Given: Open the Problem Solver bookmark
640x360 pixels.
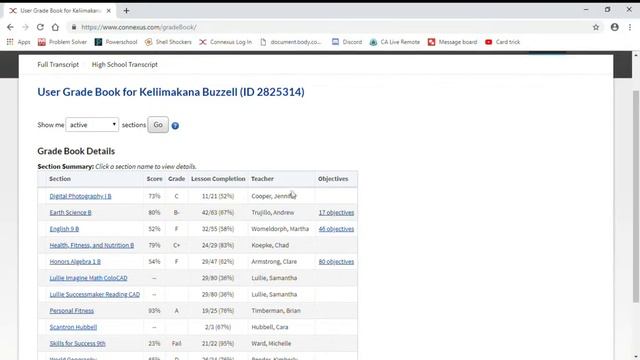Looking at the screenshot, I should 62,42.
